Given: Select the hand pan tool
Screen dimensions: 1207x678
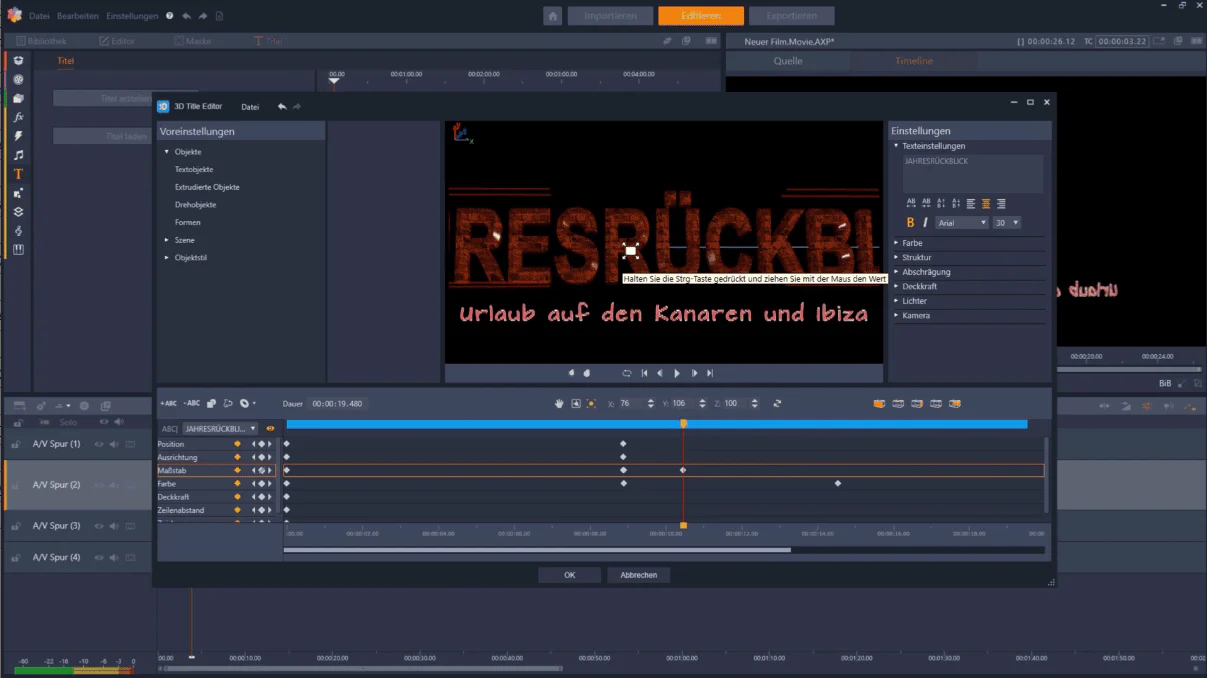Looking at the screenshot, I should [560, 403].
